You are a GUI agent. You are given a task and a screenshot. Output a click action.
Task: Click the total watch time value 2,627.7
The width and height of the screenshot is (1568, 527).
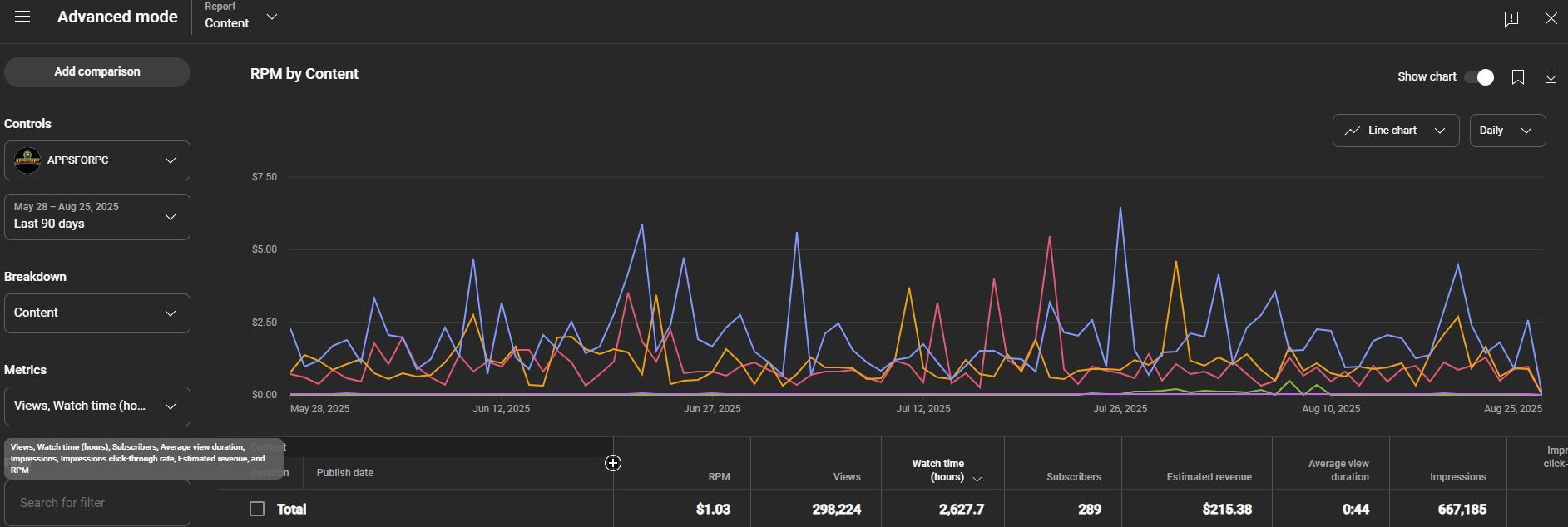click(961, 510)
